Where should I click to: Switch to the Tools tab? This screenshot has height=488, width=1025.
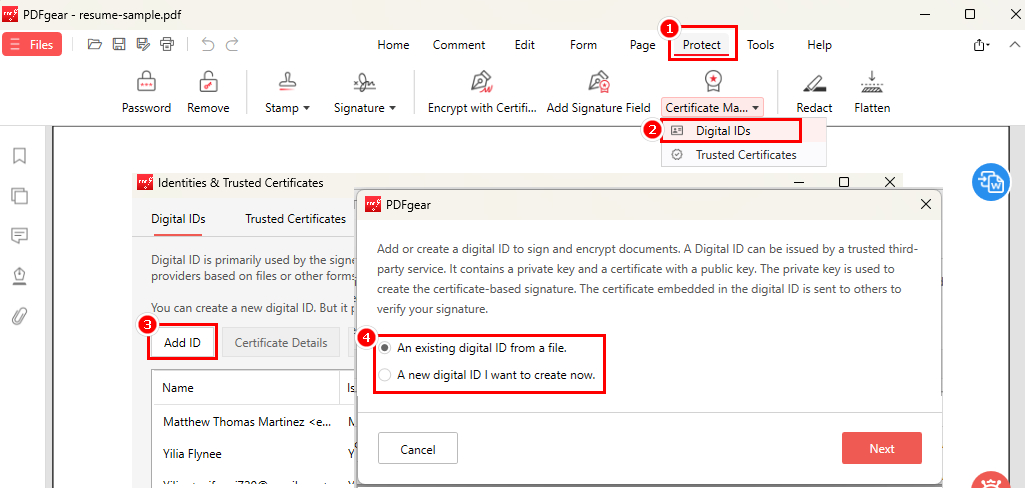tap(761, 45)
